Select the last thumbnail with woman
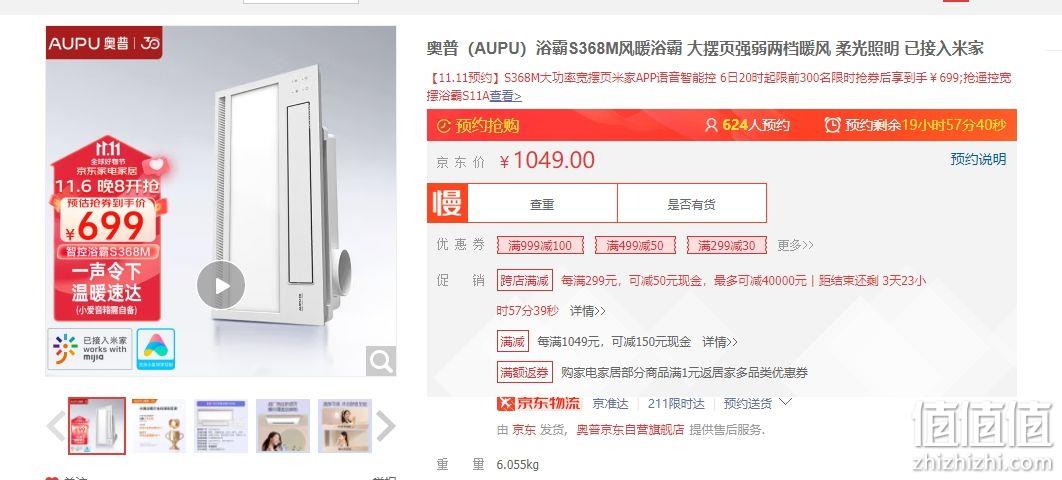 [345, 426]
